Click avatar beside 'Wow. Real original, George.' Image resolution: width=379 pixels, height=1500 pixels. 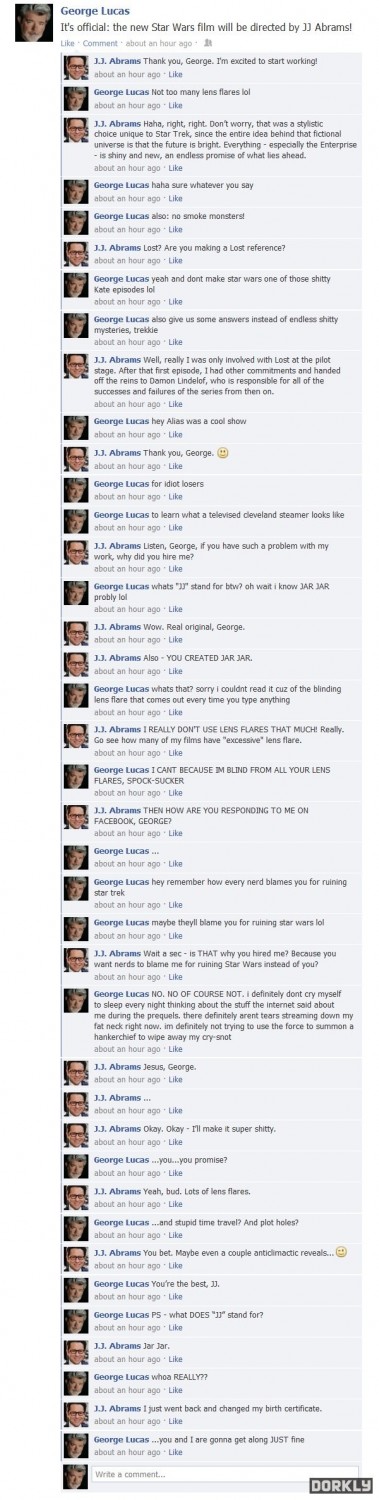76,634
